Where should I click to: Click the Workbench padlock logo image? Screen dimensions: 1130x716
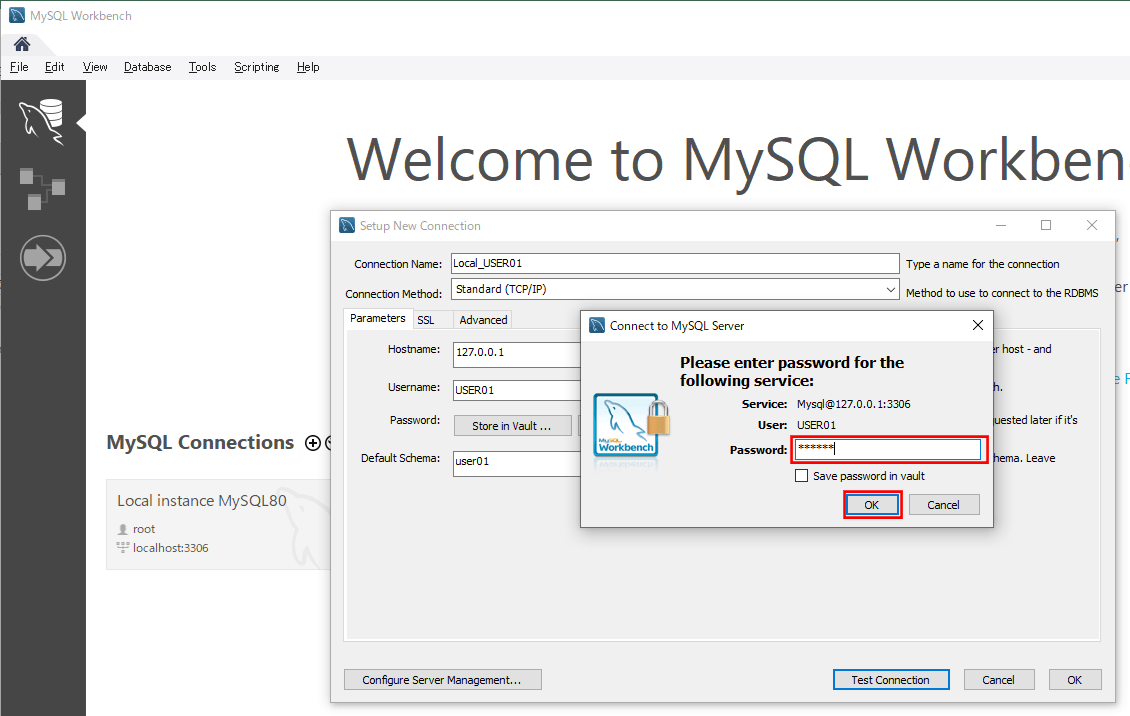tap(630, 426)
